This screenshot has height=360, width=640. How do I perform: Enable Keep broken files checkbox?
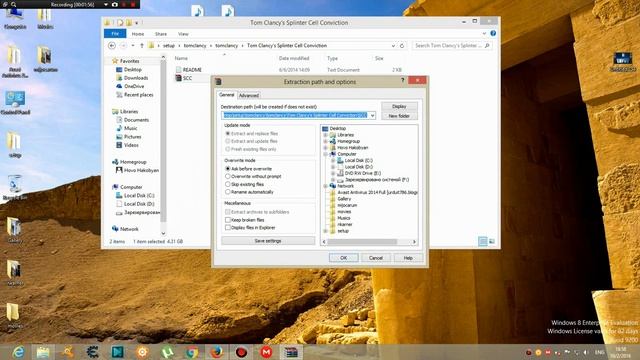[x=228, y=220]
